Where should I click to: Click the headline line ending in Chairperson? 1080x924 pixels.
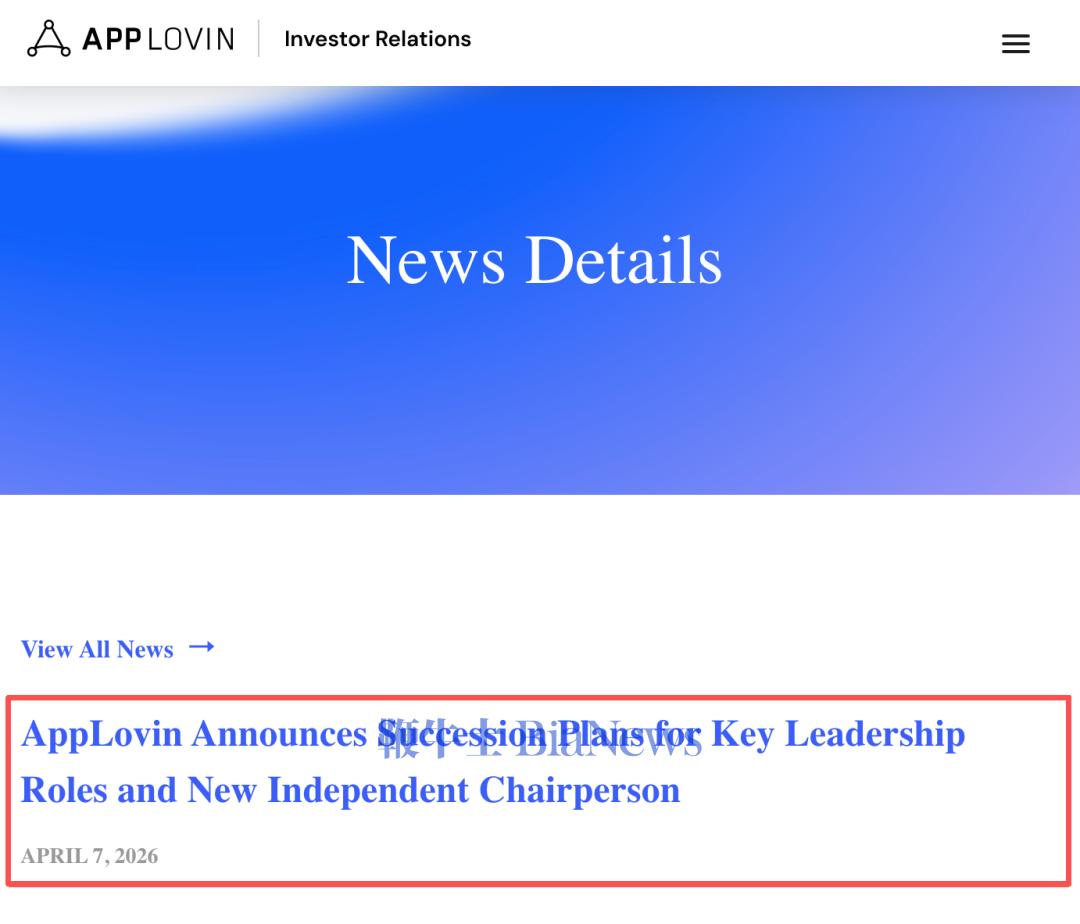point(350,790)
